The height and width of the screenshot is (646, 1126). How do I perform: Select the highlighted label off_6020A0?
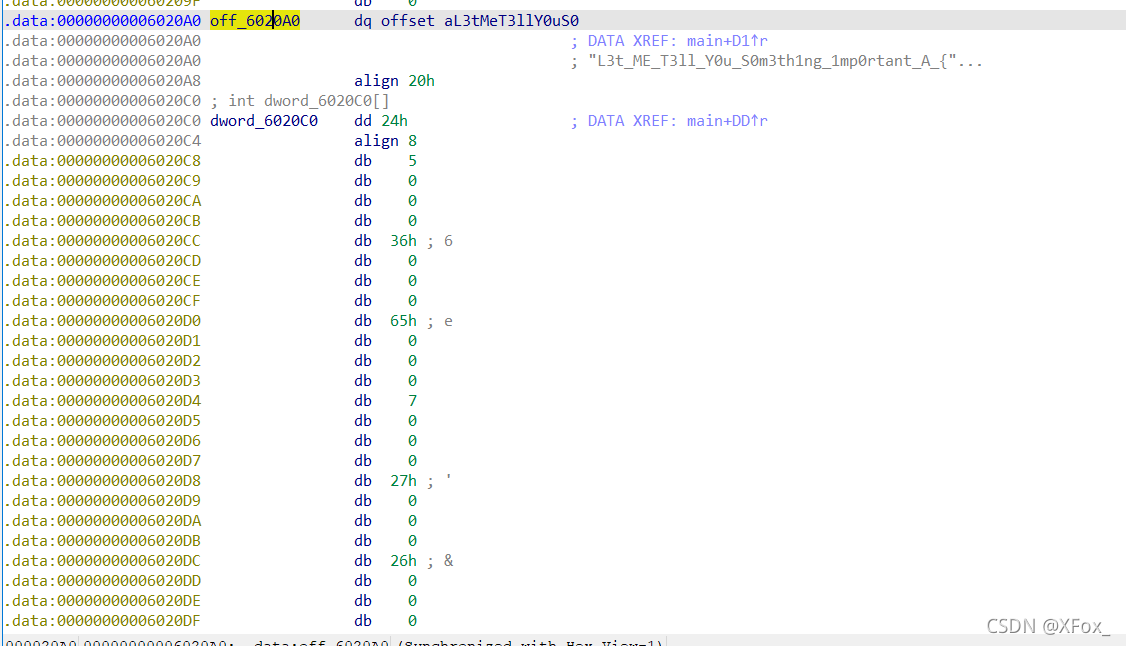coord(253,20)
